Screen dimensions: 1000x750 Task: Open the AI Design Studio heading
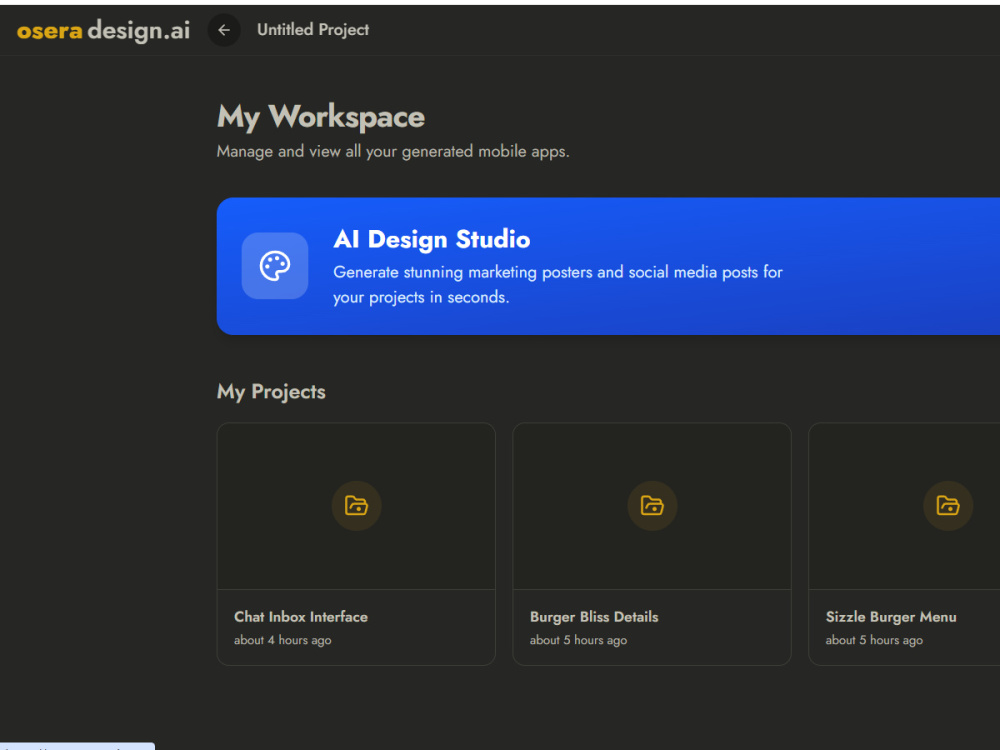[x=432, y=239]
